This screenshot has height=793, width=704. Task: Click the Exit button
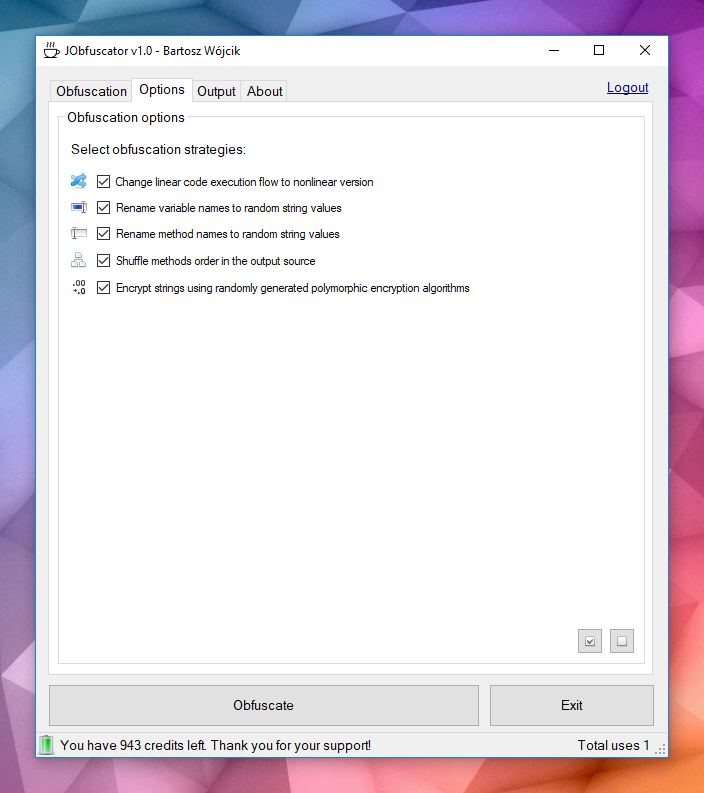(571, 705)
